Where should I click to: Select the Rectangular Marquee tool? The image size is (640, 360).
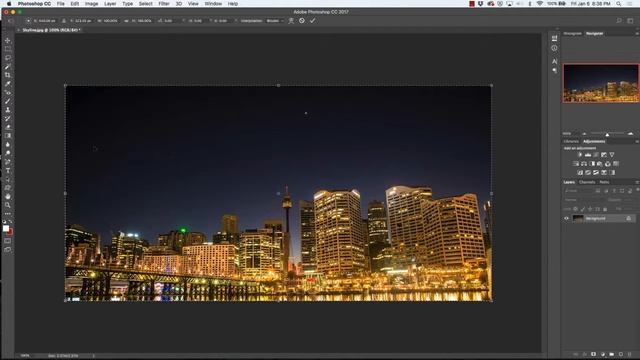click(8, 49)
